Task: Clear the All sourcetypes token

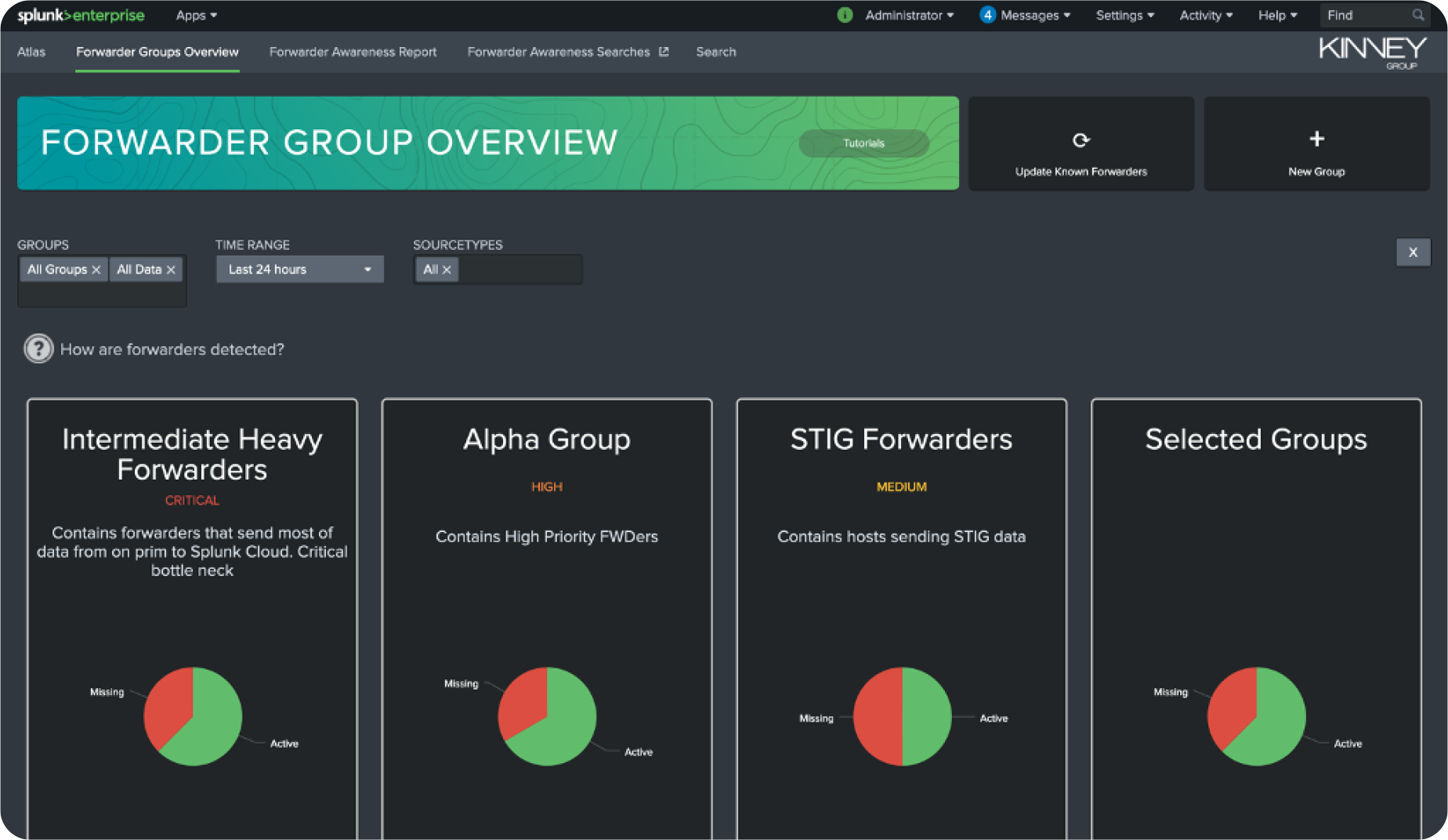Action: click(x=447, y=269)
